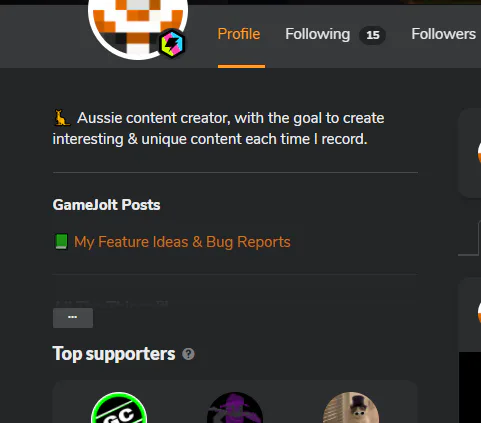Click the Top supporters help question mark
The height and width of the screenshot is (423, 481).
pyautogui.click(x=188, y=354)
